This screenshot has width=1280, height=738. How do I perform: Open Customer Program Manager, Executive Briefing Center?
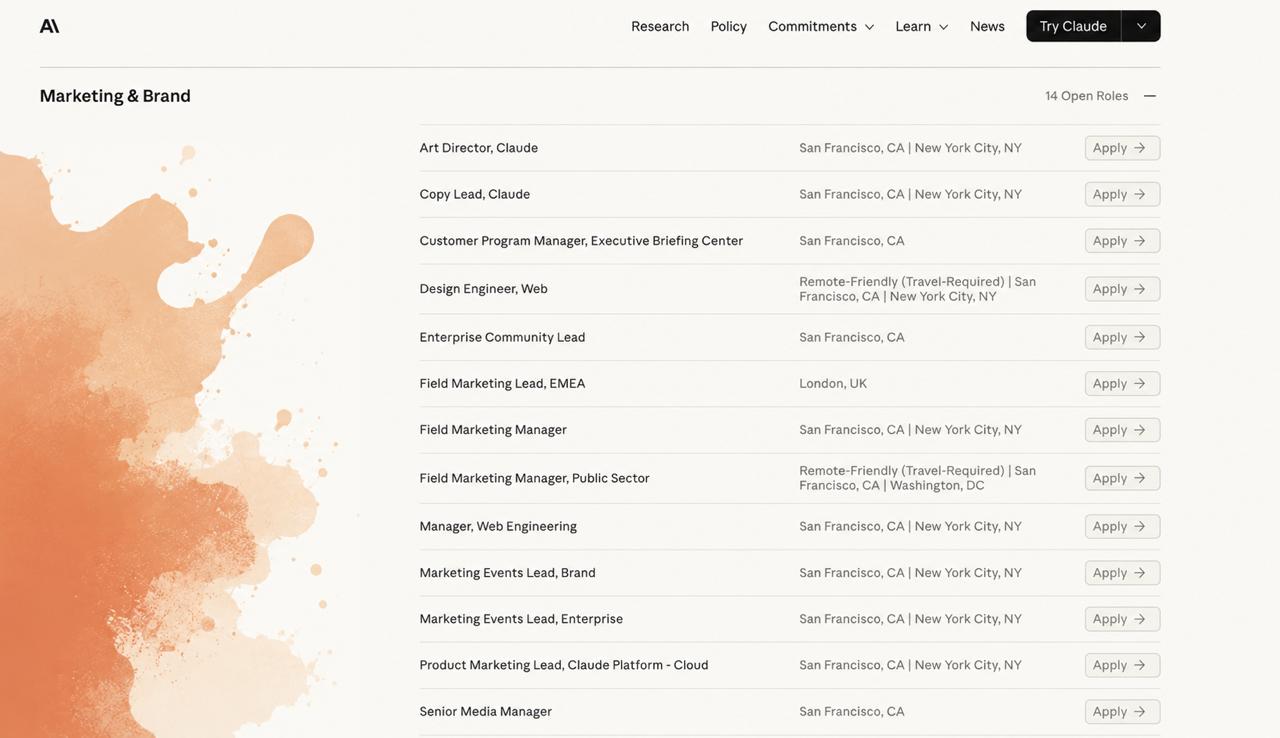coord(581,241)
